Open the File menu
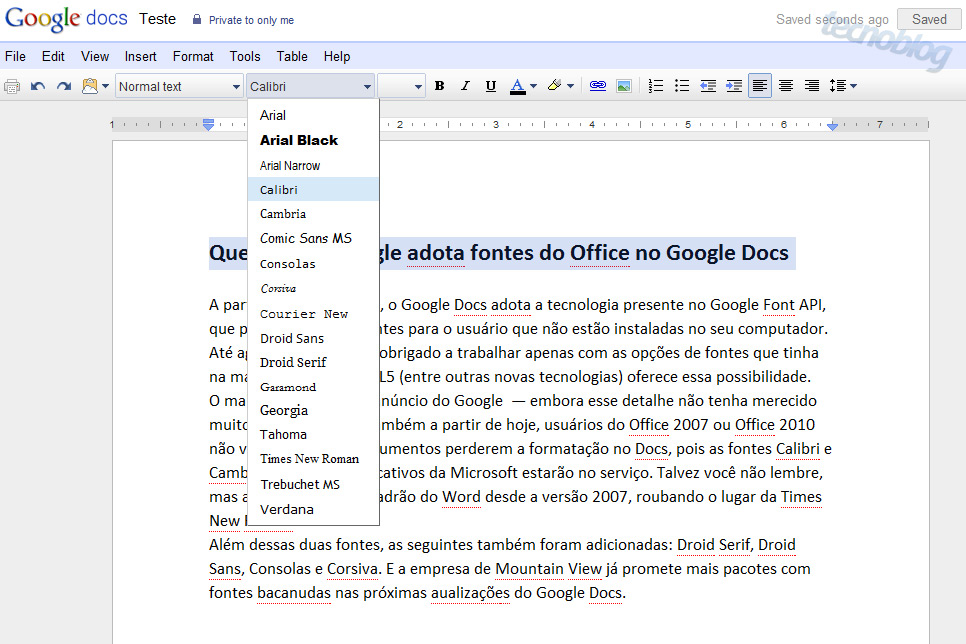The height and width of the screenshot is (644, 966). coord(15,56)
